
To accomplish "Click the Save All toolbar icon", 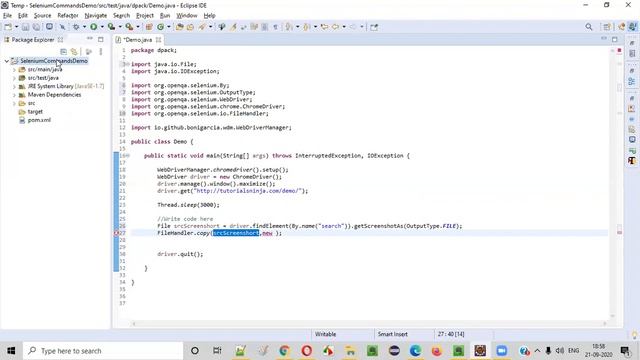I will [36, 27].
